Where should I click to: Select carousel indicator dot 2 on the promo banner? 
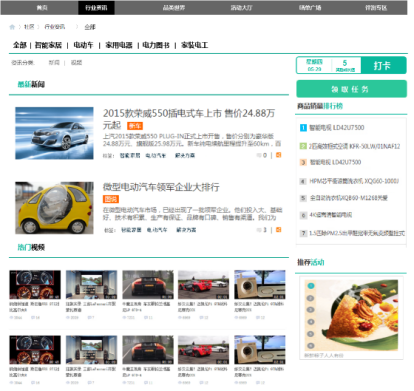pyautogui.click(x=311, y=298)
